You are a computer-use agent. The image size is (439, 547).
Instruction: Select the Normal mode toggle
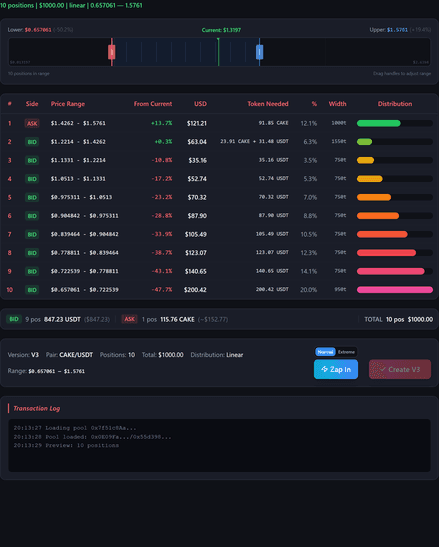tap(325, 352)
